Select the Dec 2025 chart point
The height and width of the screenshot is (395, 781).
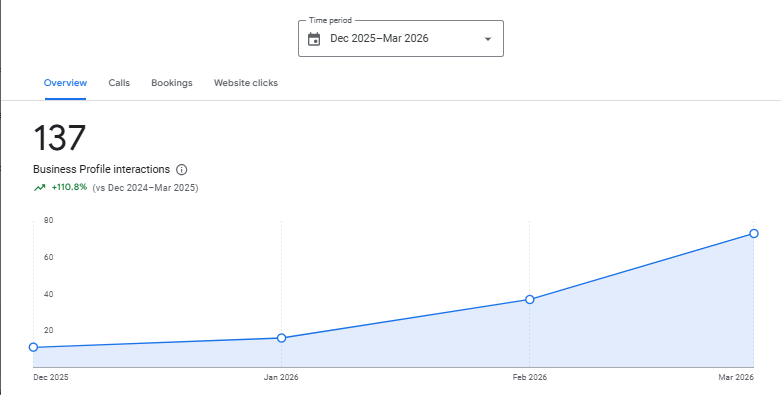point(33,347)
